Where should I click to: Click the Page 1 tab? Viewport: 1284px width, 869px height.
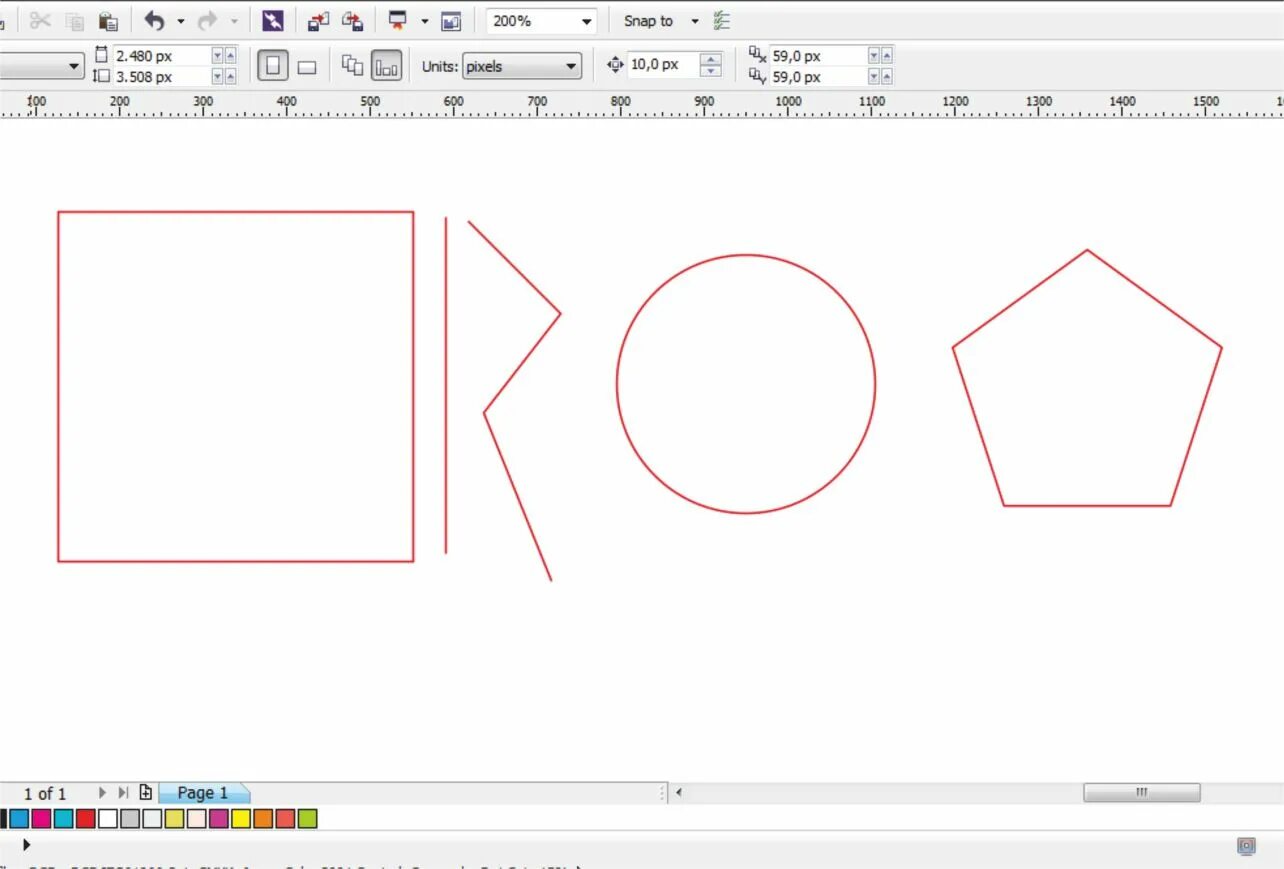[x=203, y=793]
